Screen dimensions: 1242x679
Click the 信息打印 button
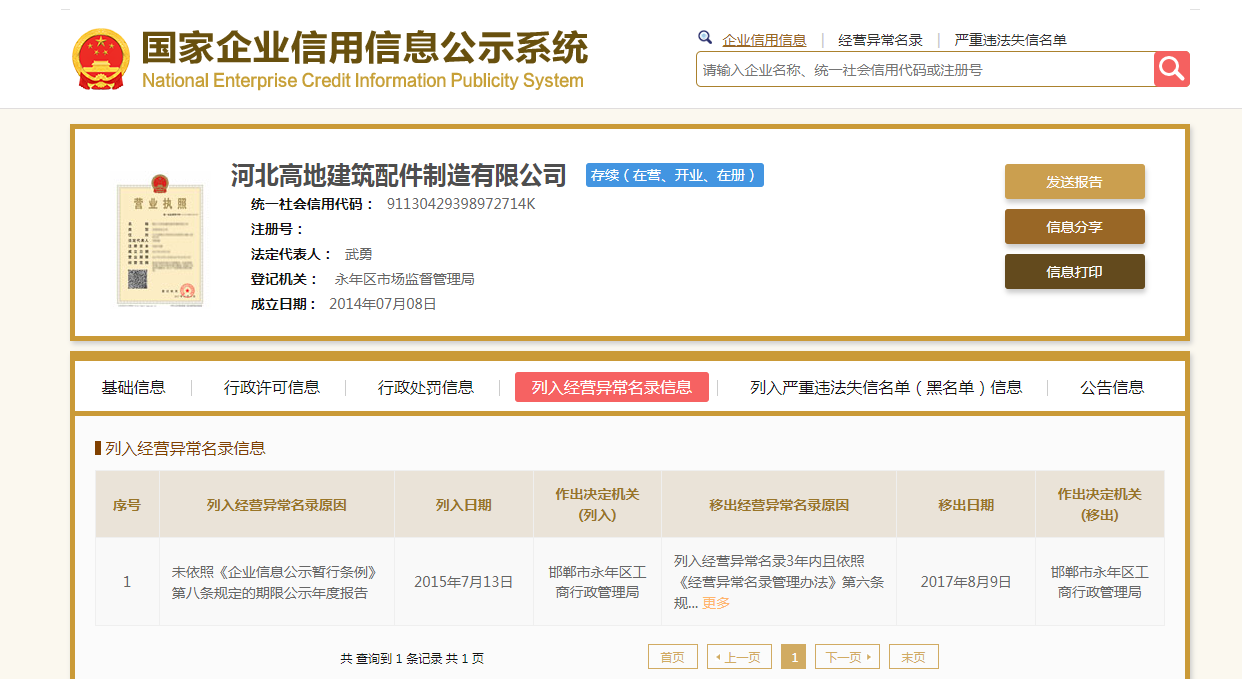[x=1074, y=272]
